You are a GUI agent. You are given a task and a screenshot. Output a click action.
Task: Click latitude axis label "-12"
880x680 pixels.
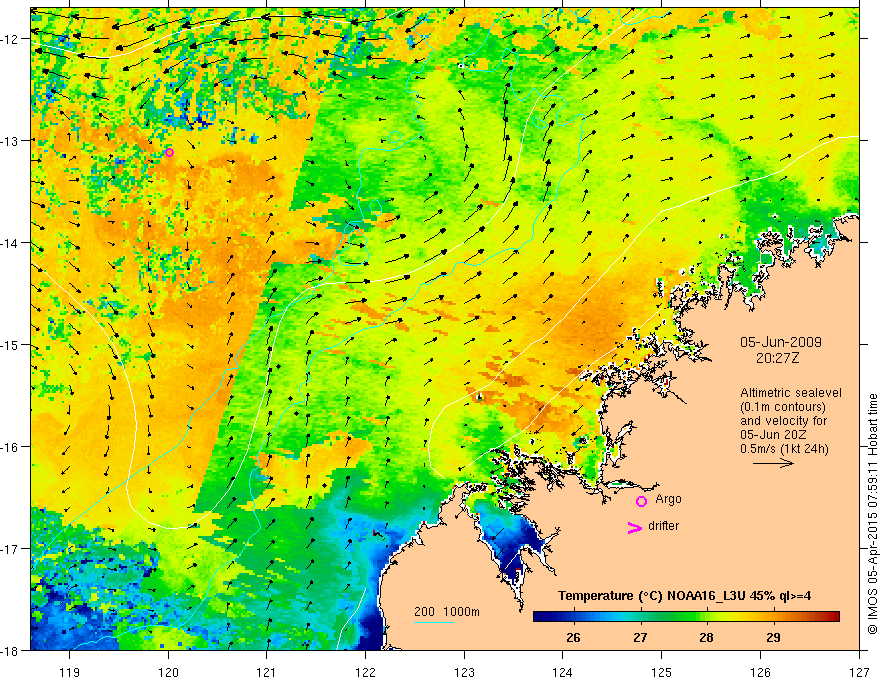coord(11,39)
